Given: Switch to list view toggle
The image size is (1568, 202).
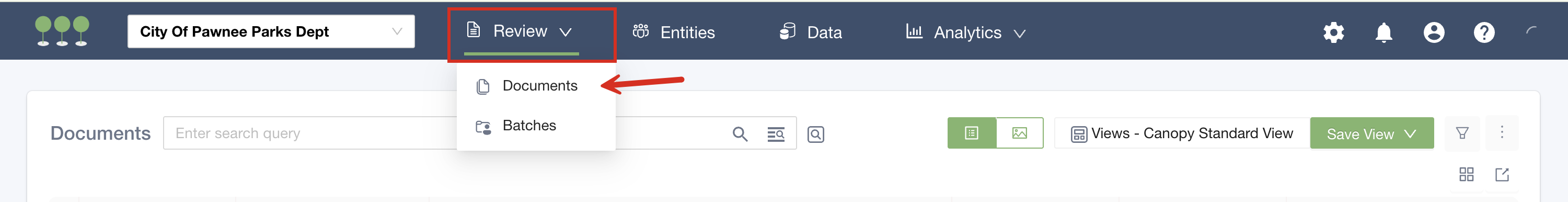Looking at the screenshot, I should pos(972,133).
